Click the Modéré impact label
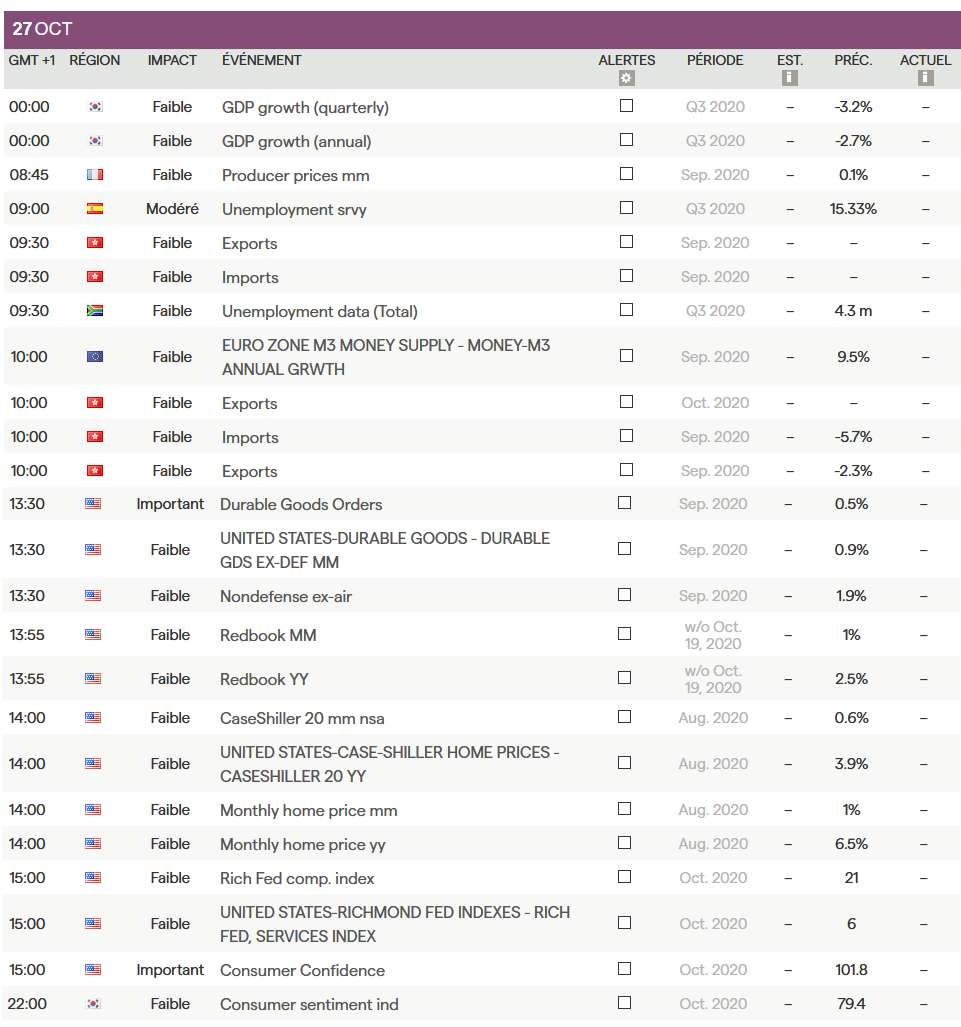This screenshot has height=1027, width=961. click(x=172, y=209)
